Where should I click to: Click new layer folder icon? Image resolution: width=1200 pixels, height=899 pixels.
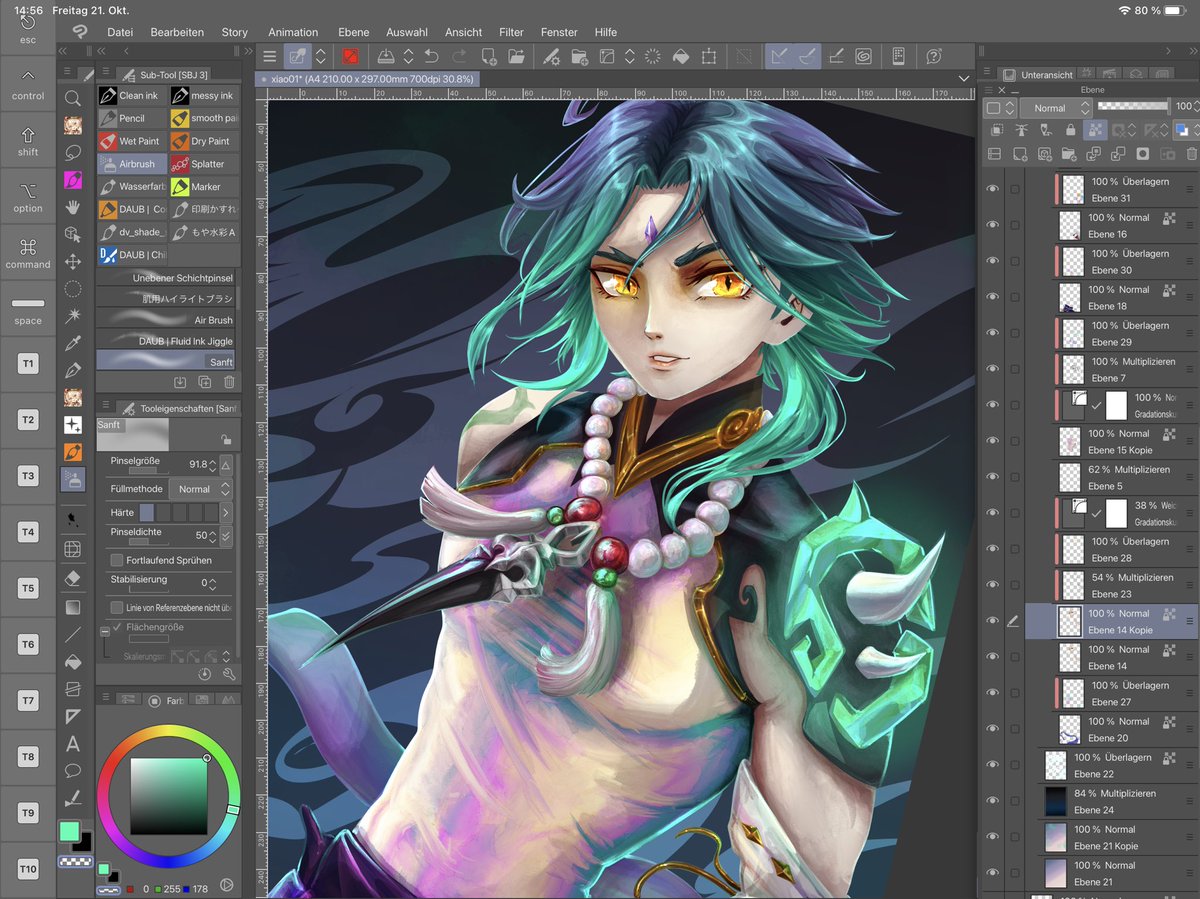pyautogui.click(x=1069, y=154)
